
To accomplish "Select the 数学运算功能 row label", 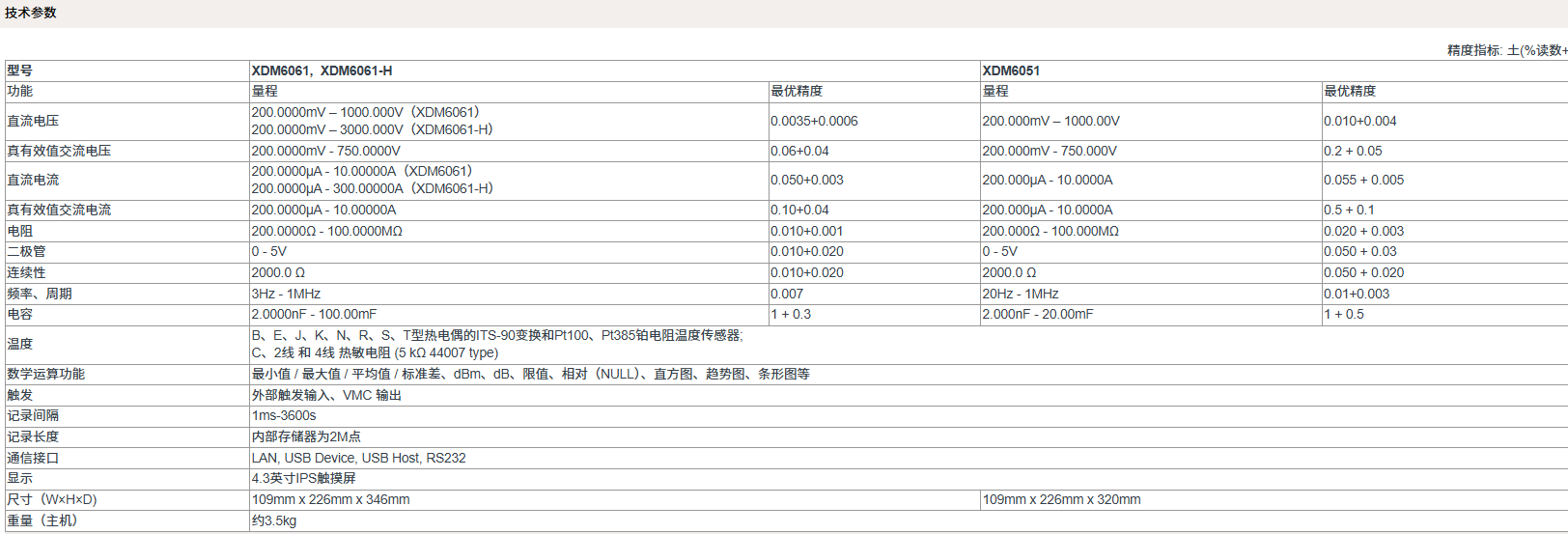I will point(46,374).
